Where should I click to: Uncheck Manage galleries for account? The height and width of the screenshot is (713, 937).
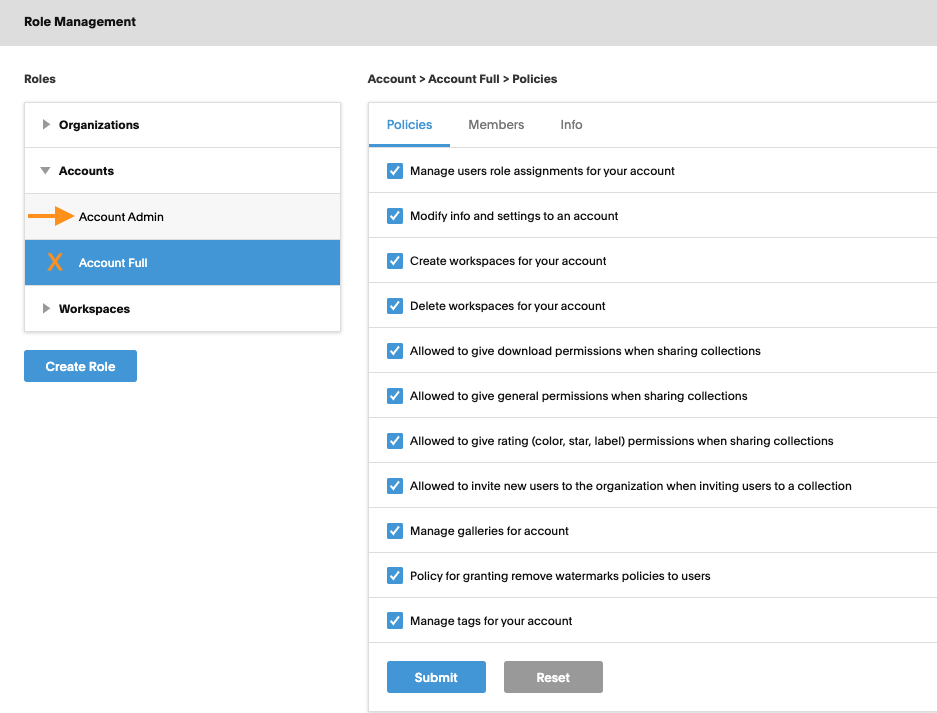click(395, 531)
